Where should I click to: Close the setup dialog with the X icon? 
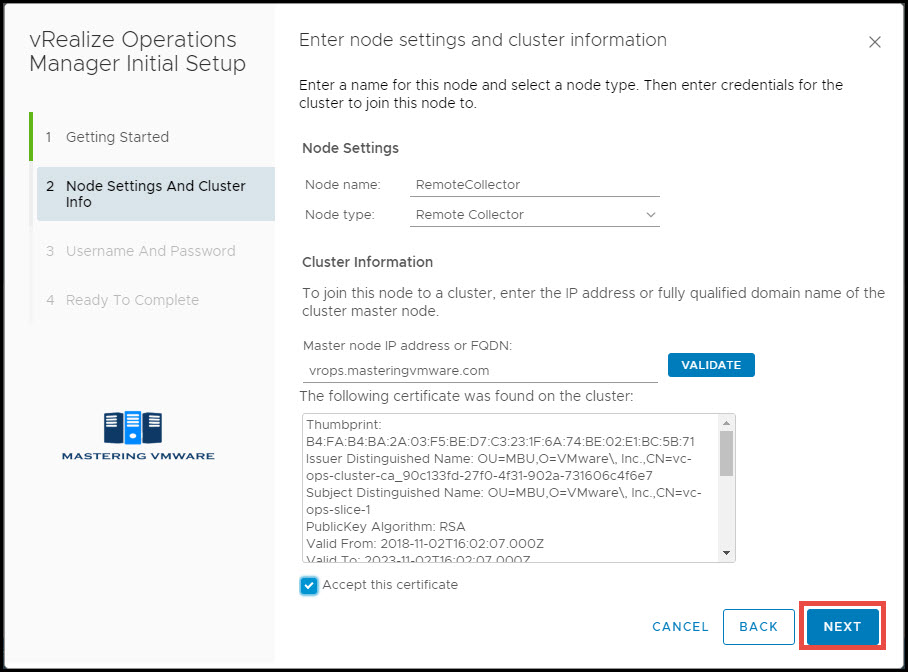(874, 42)
